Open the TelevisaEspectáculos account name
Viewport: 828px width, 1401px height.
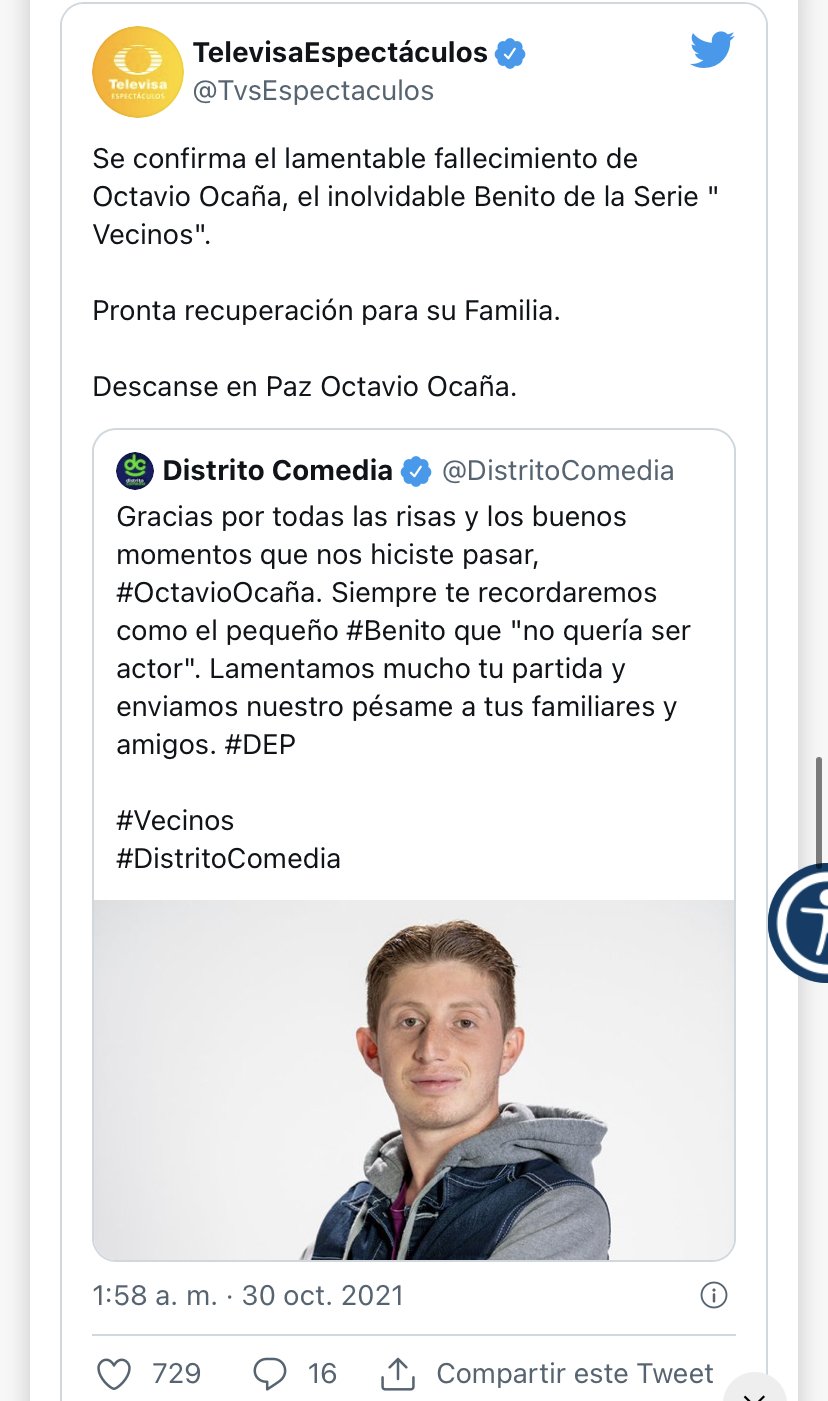click(x=340, y=52)
